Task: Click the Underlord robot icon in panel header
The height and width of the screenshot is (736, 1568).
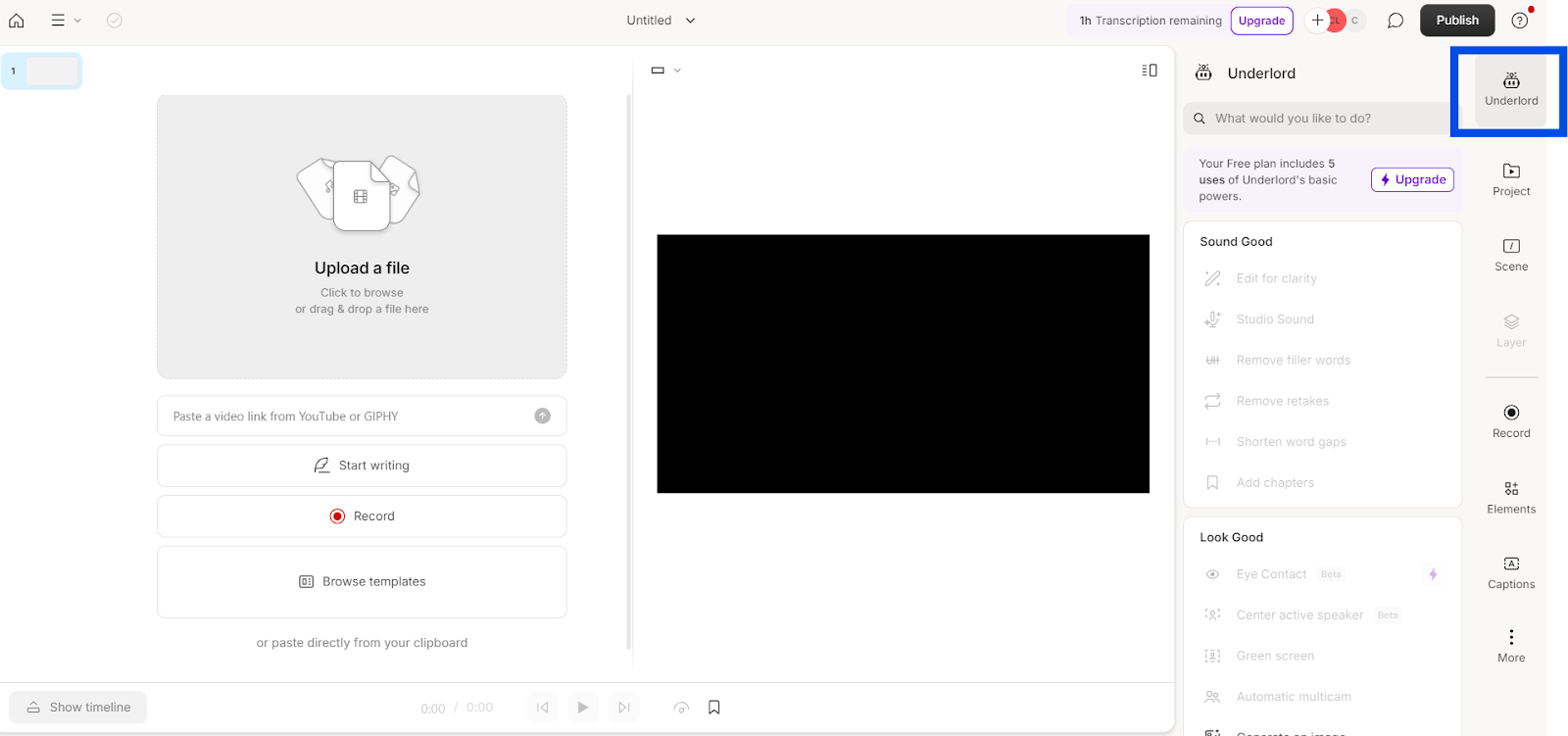Action: click(1203, 73)
